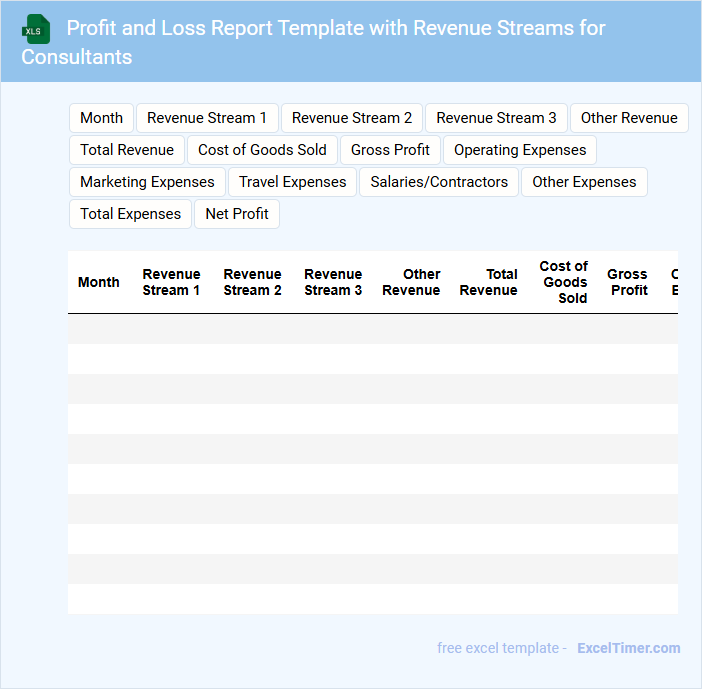
Task: Click the Total Expenses tag
Action: (130, 214)
